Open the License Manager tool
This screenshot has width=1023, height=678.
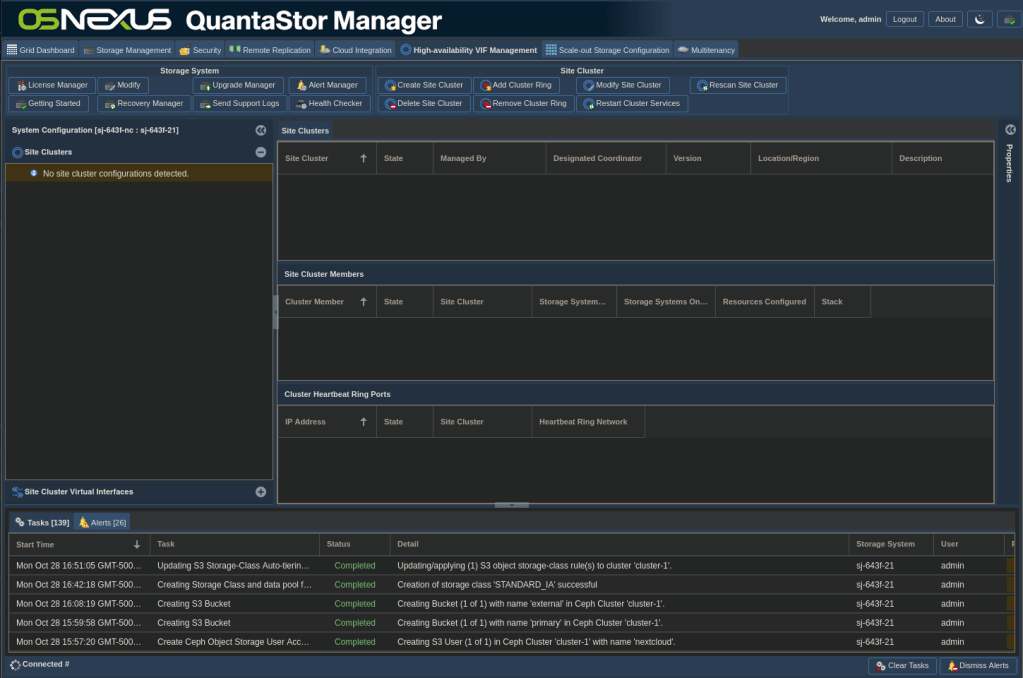pos(51,86)
